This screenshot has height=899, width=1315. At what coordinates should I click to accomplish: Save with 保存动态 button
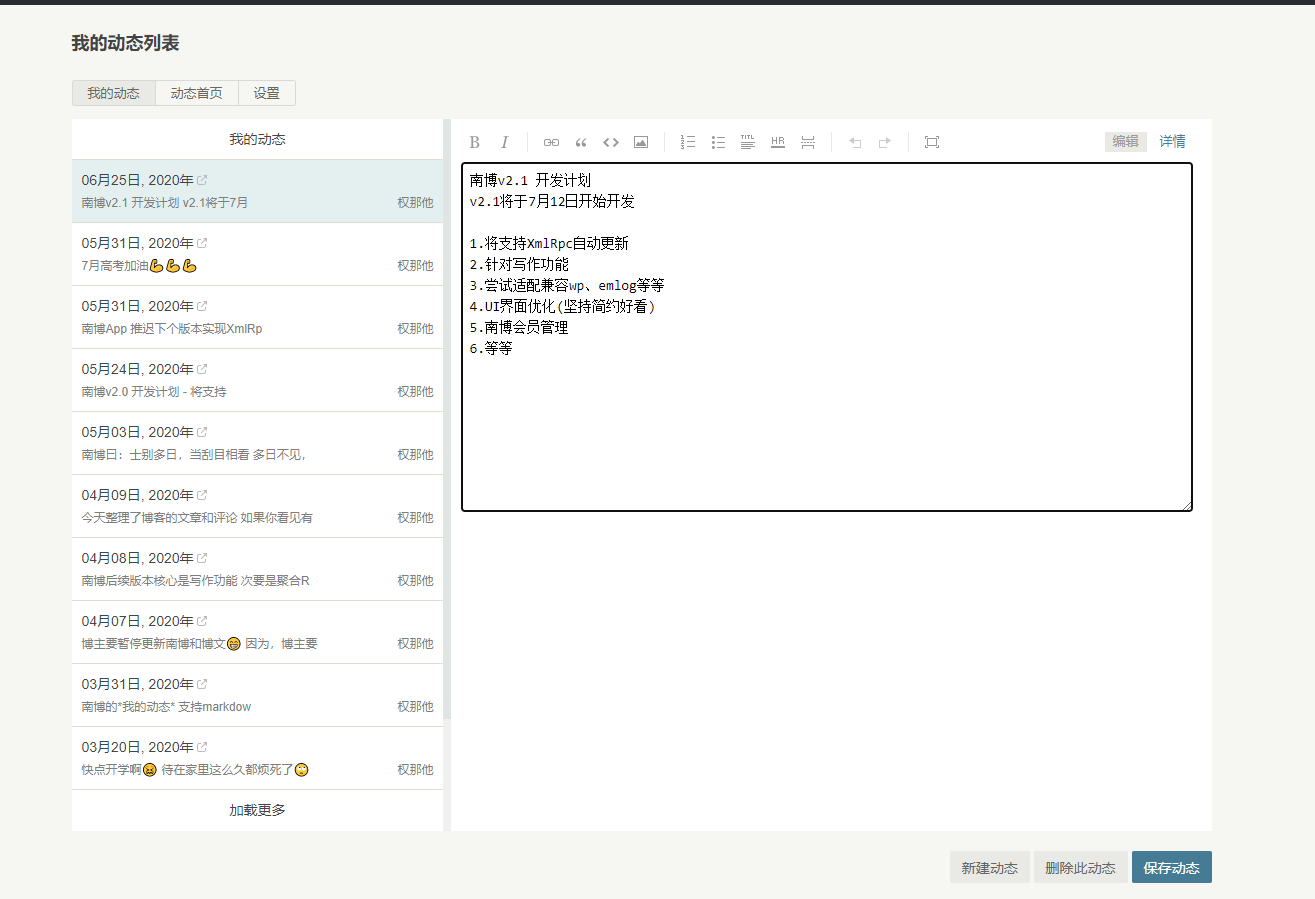(x=1172, y=868)
